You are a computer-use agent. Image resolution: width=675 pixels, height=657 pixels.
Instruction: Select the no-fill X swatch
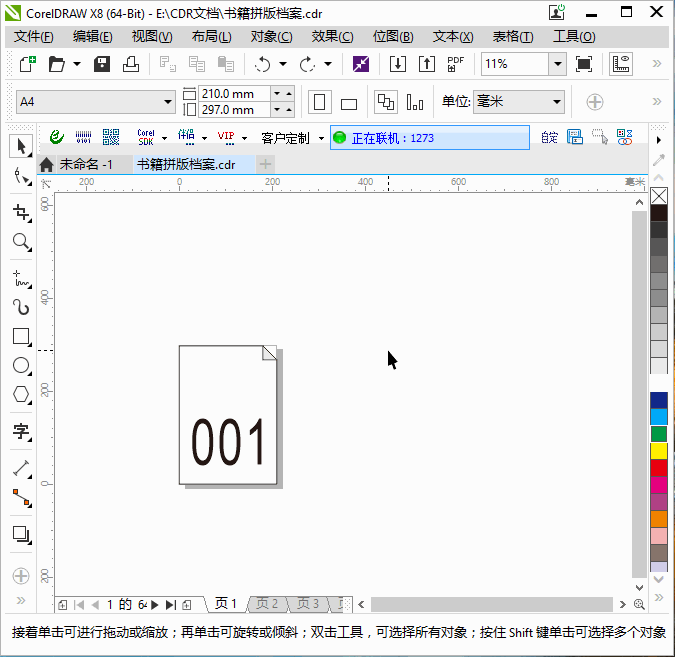tap(659, 196)
